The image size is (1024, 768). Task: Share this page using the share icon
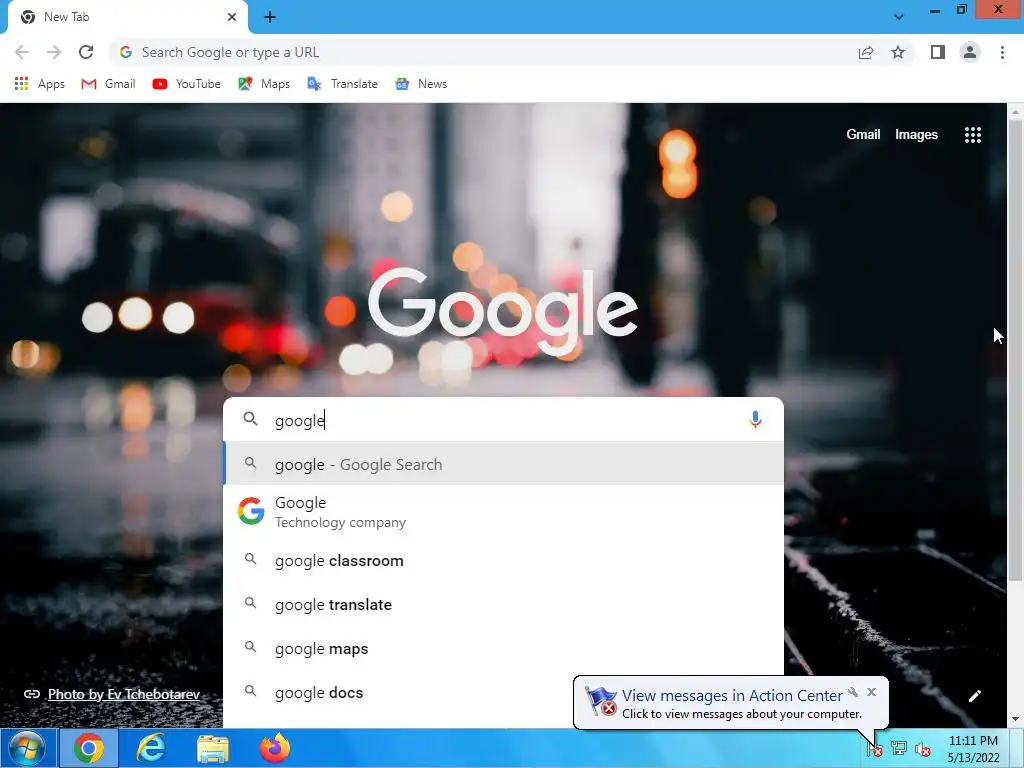[866, 52]
